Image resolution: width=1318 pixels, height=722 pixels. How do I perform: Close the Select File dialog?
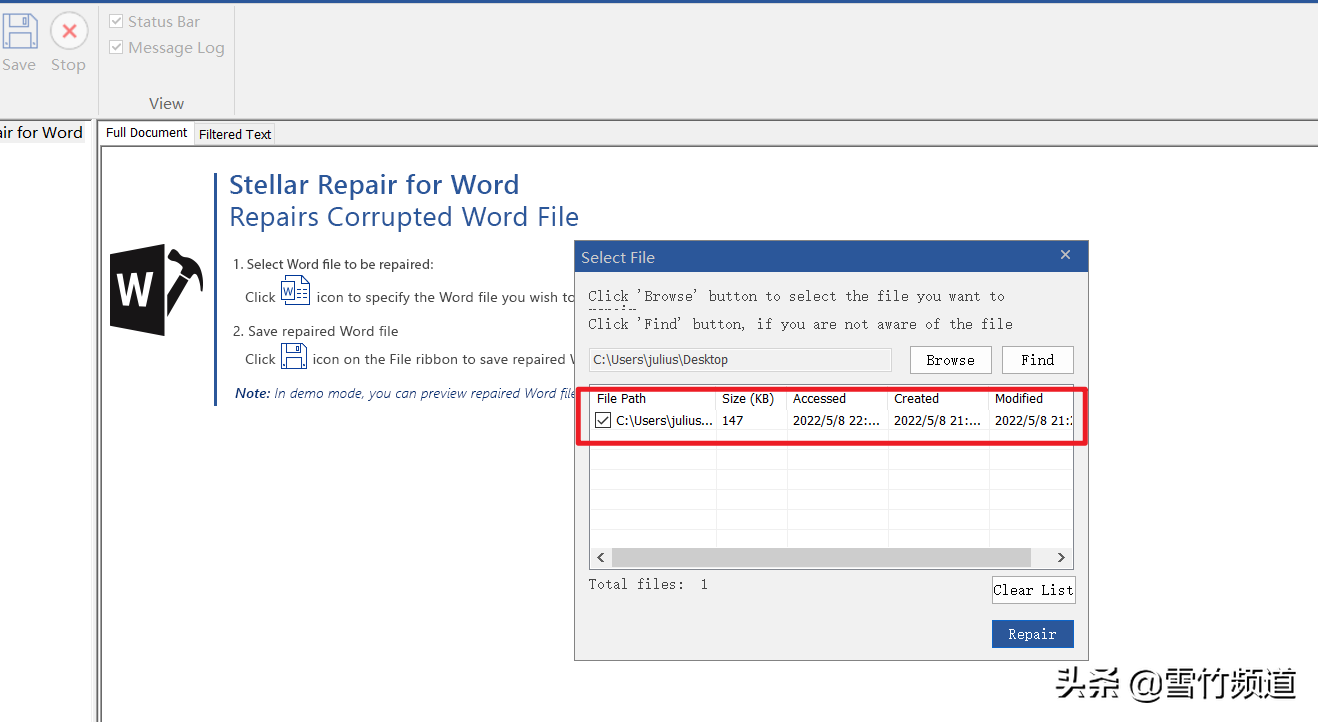1065,256
